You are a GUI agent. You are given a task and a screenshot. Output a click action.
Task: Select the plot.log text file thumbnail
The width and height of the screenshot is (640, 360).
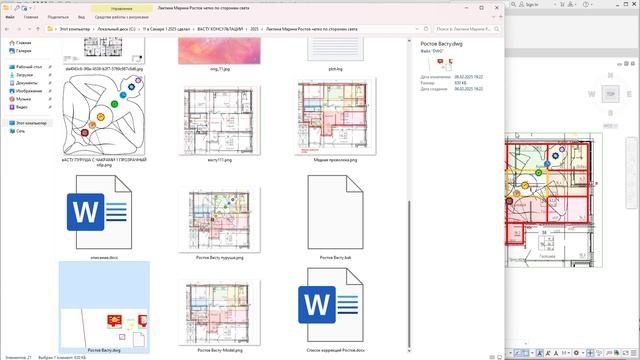tap(335, 49)
